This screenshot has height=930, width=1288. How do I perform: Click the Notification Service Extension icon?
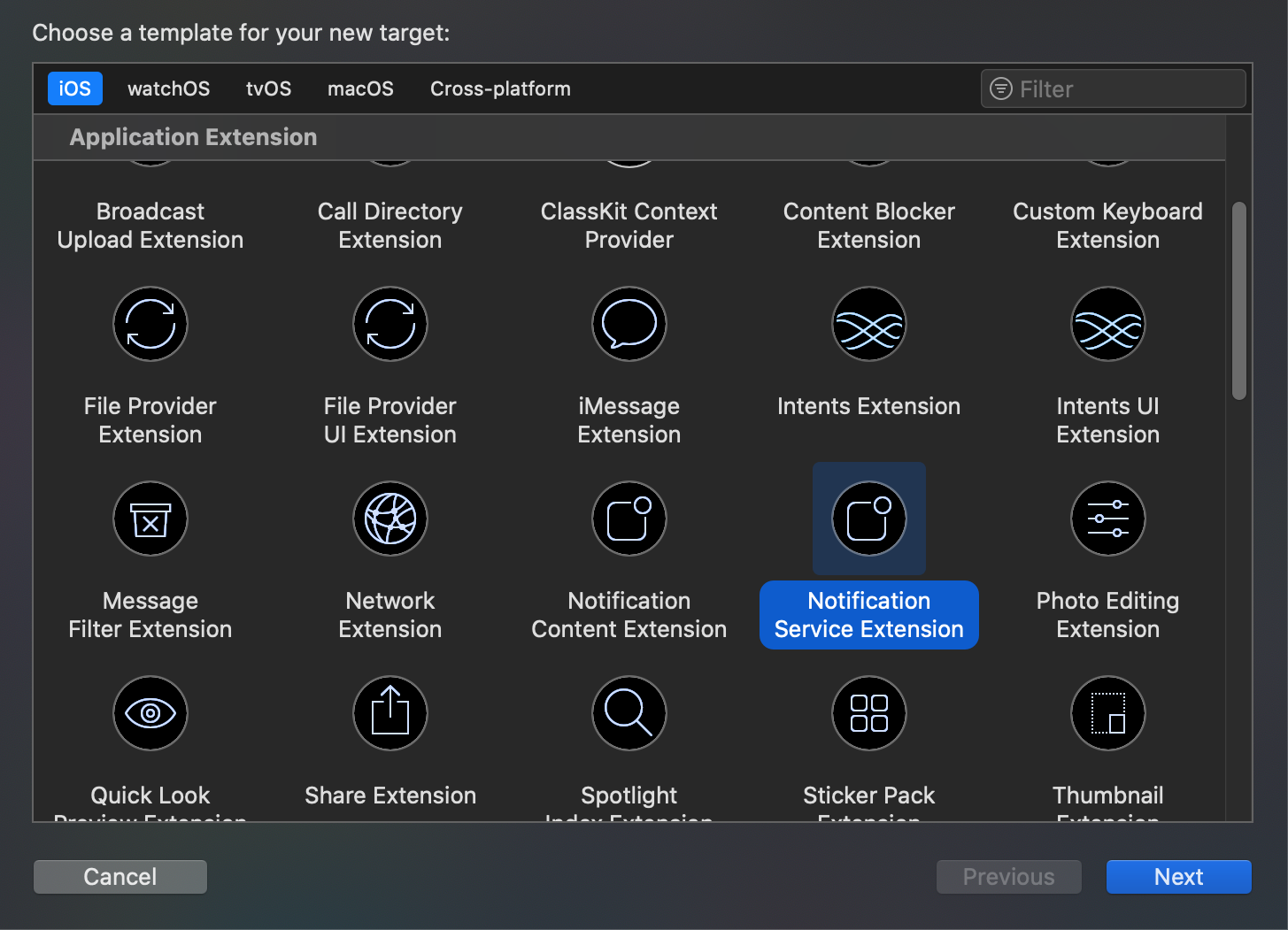tap(869, 519)
